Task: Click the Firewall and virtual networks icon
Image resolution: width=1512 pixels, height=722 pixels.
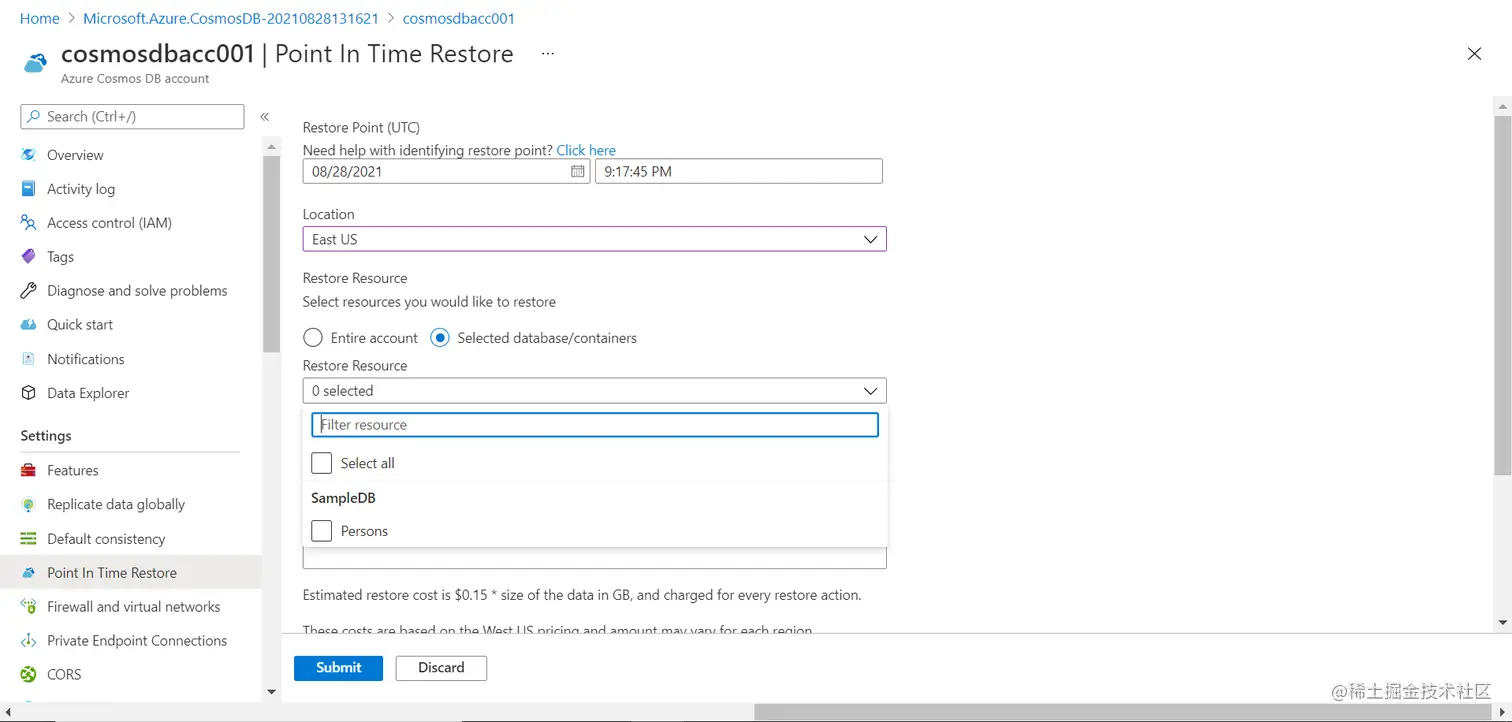Action: pyautogui.click(x=29, y=607)
